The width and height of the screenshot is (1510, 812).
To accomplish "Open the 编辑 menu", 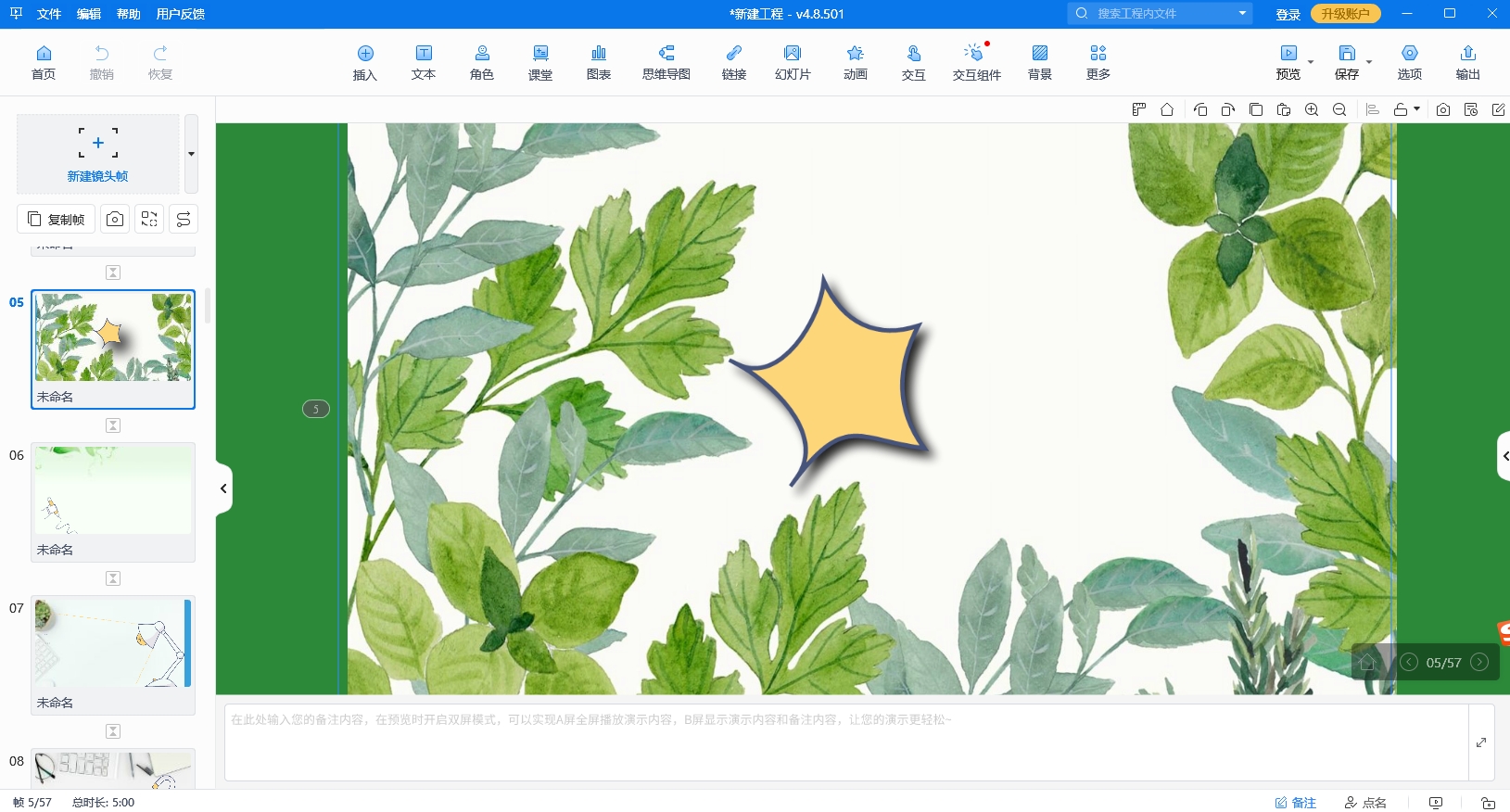I will pos(89,14).
